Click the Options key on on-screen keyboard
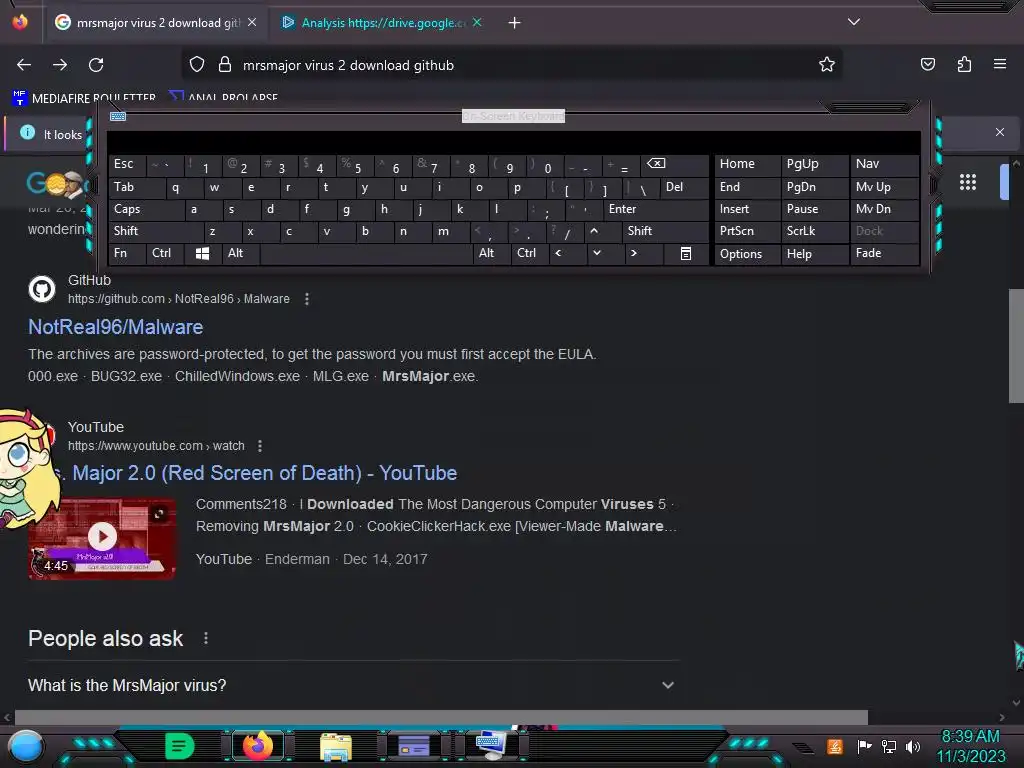 (x=747, y=254)
